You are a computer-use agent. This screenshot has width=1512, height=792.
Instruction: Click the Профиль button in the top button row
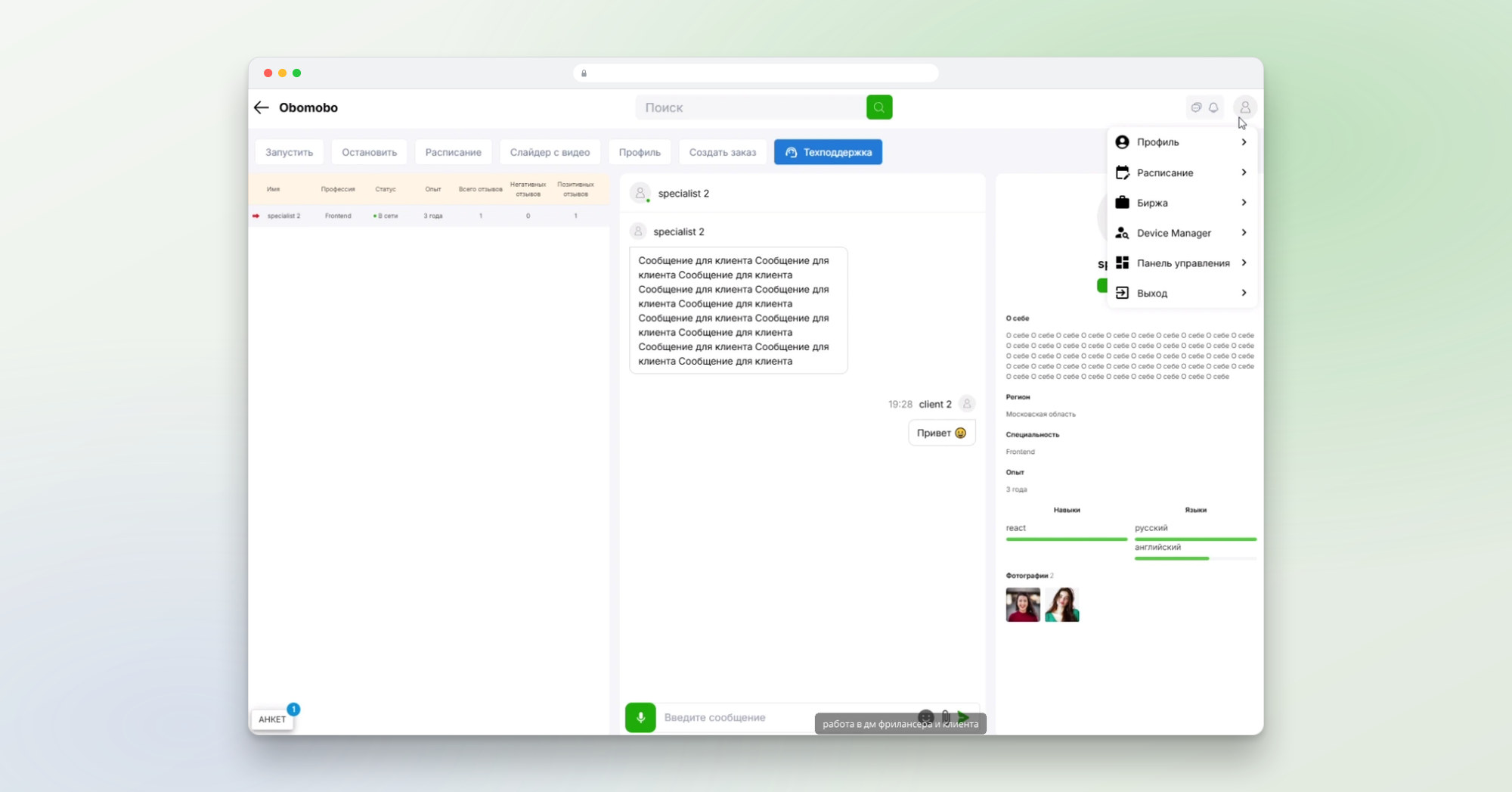pyautogui.click(x=640, y=152)
